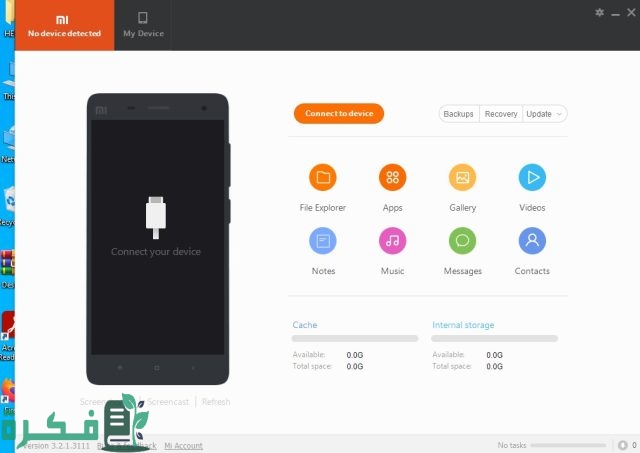Click the Connect to device button

(x=339, y=114)
